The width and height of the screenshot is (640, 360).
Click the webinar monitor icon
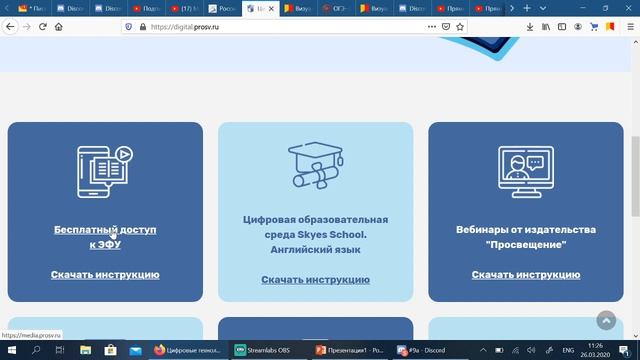(x=526, y=172)
